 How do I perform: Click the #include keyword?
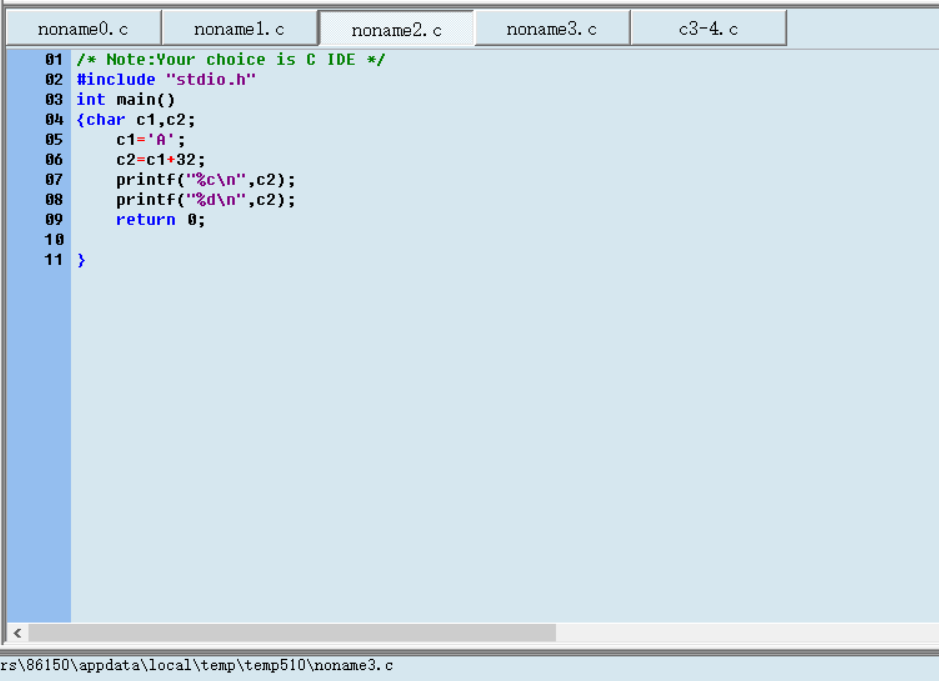(116, 79)
